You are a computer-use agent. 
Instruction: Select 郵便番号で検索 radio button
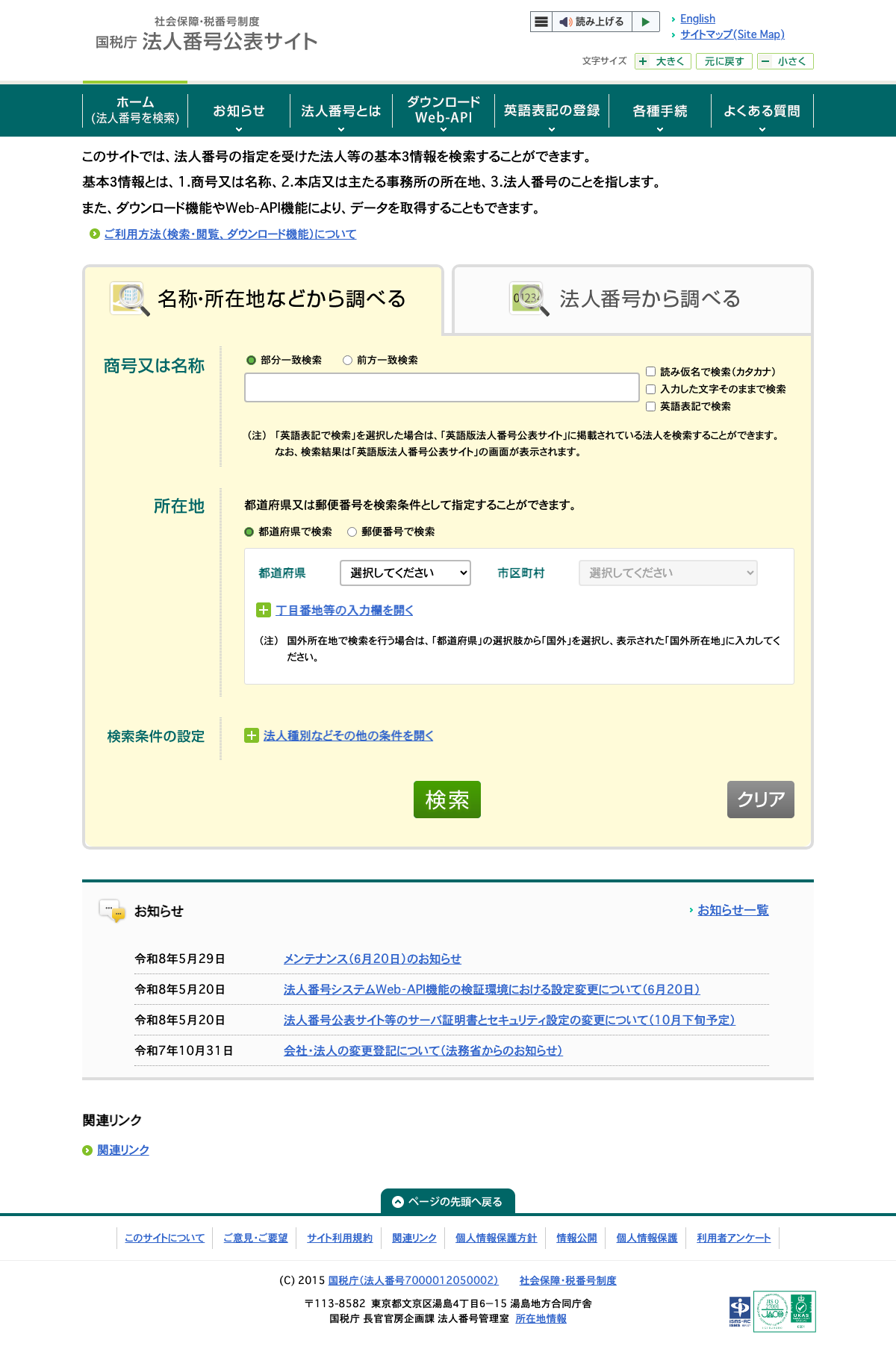pos(352,532)
